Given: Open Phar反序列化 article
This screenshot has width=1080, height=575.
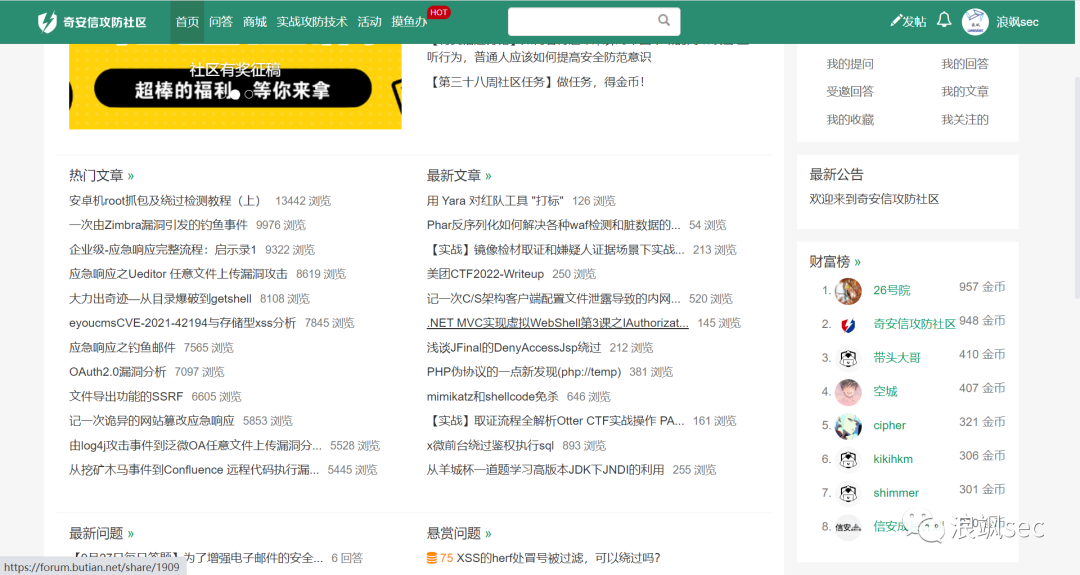Looking at the screenshot, I should [554, 225].
